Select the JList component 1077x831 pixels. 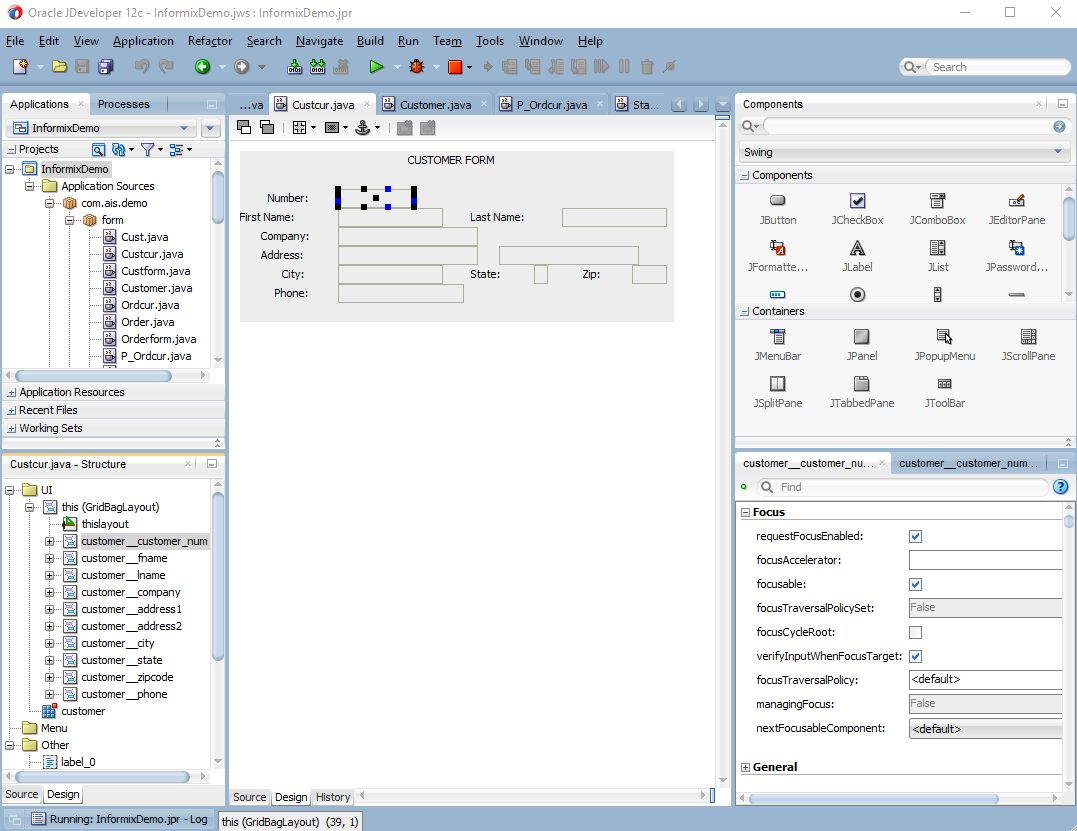[x=938, y=256]
